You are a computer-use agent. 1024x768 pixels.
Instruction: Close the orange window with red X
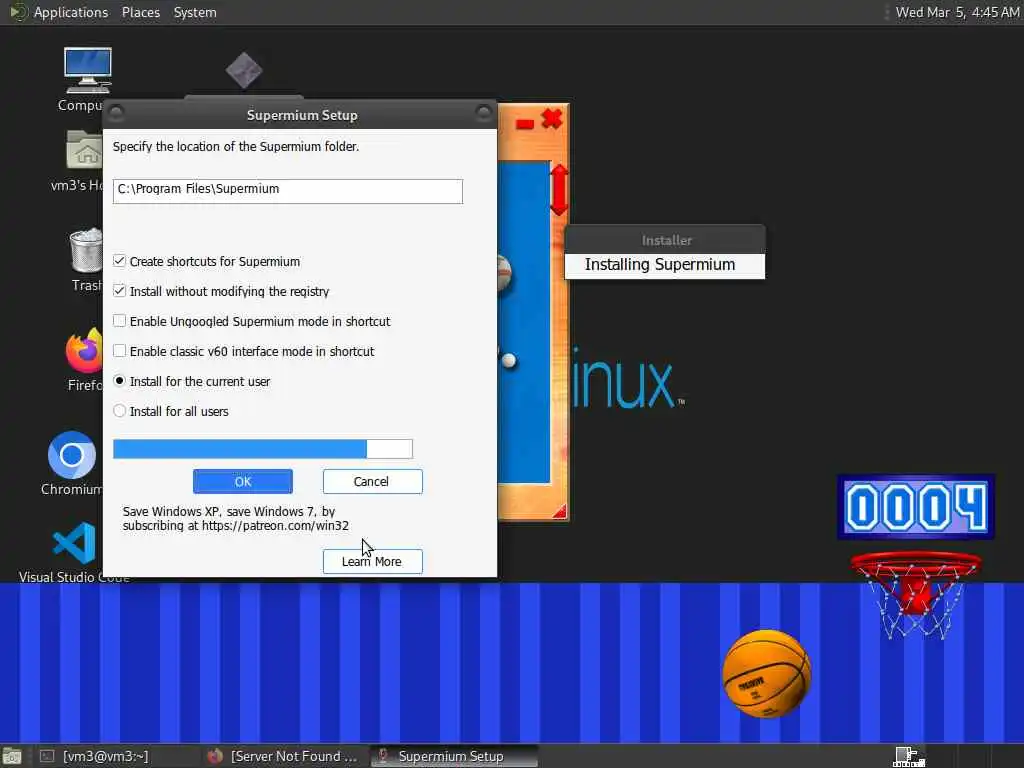[552, 119]
